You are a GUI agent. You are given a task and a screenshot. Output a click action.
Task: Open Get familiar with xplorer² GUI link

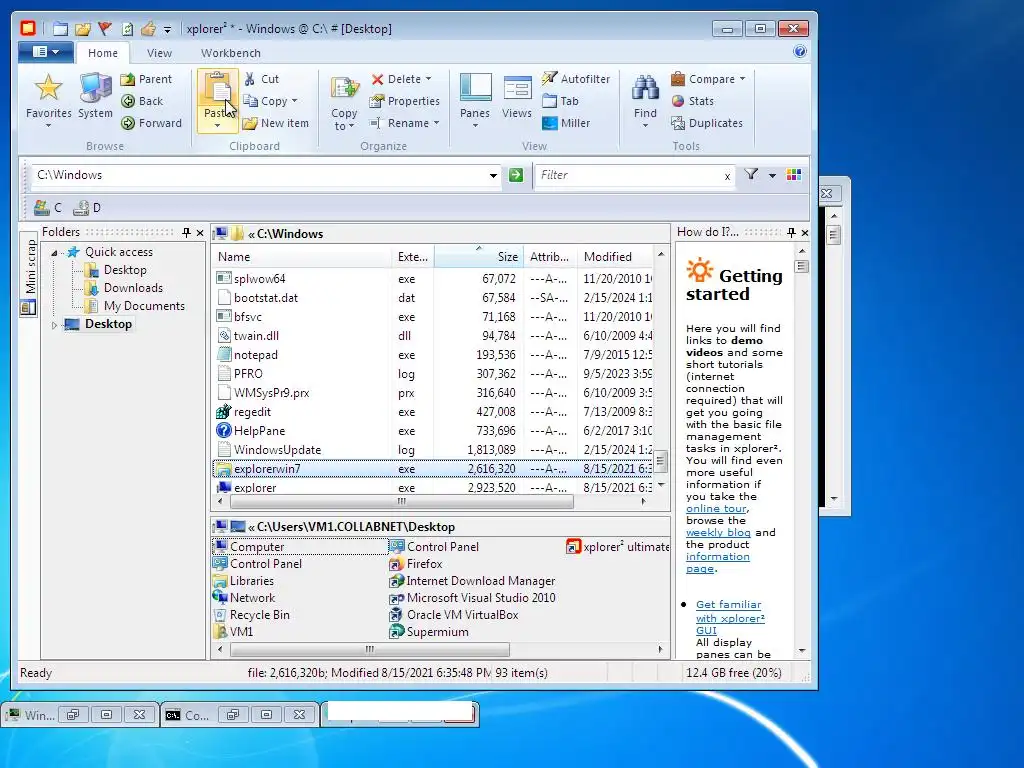point(730,617)
